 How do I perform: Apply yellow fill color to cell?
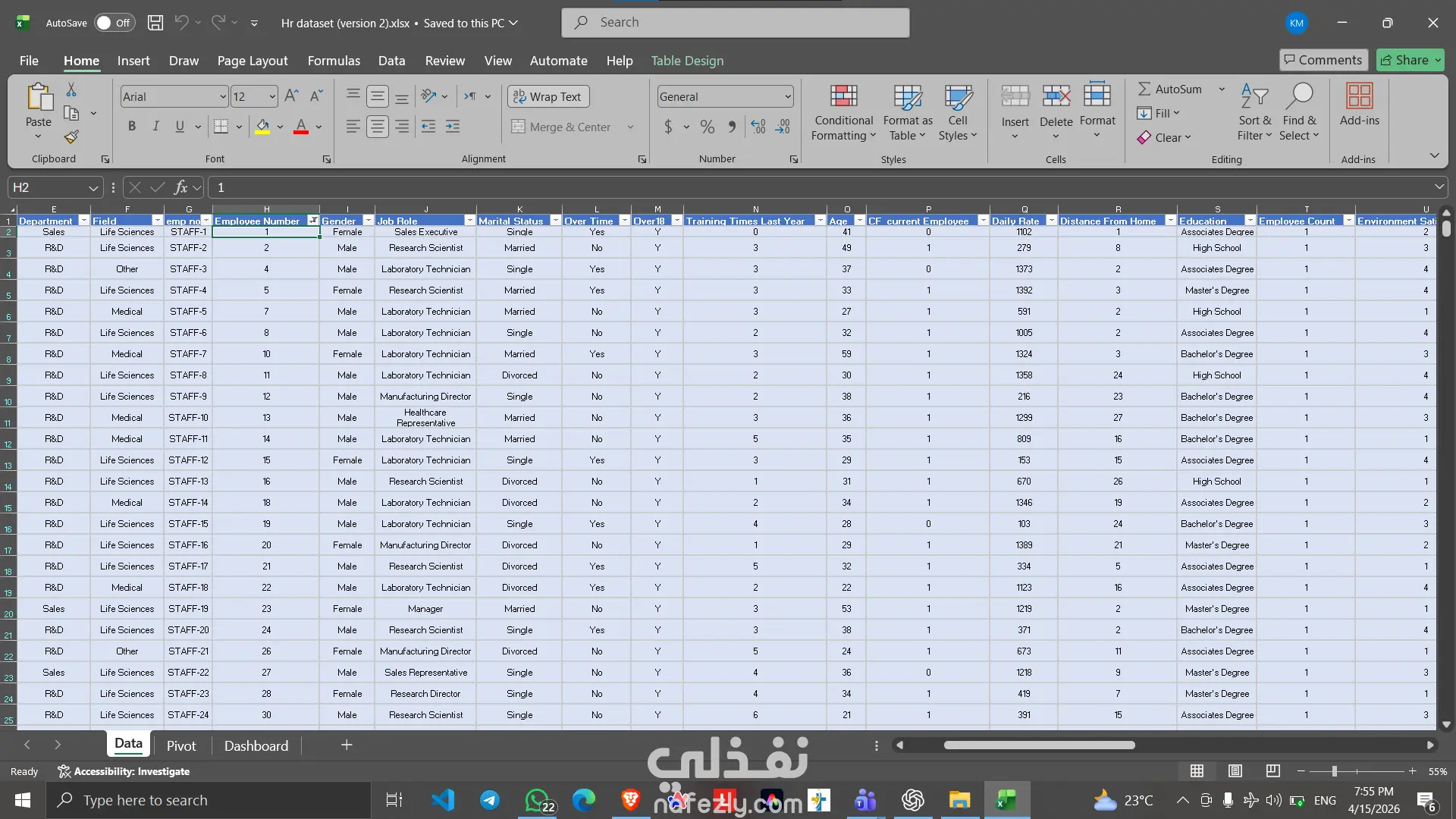pyautogui.click(x=262, y=127)
